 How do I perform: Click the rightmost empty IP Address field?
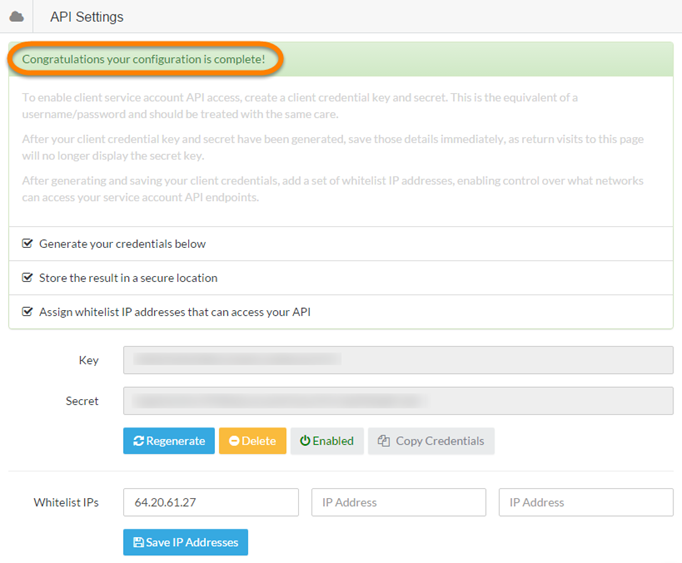(x=585, y=502)
